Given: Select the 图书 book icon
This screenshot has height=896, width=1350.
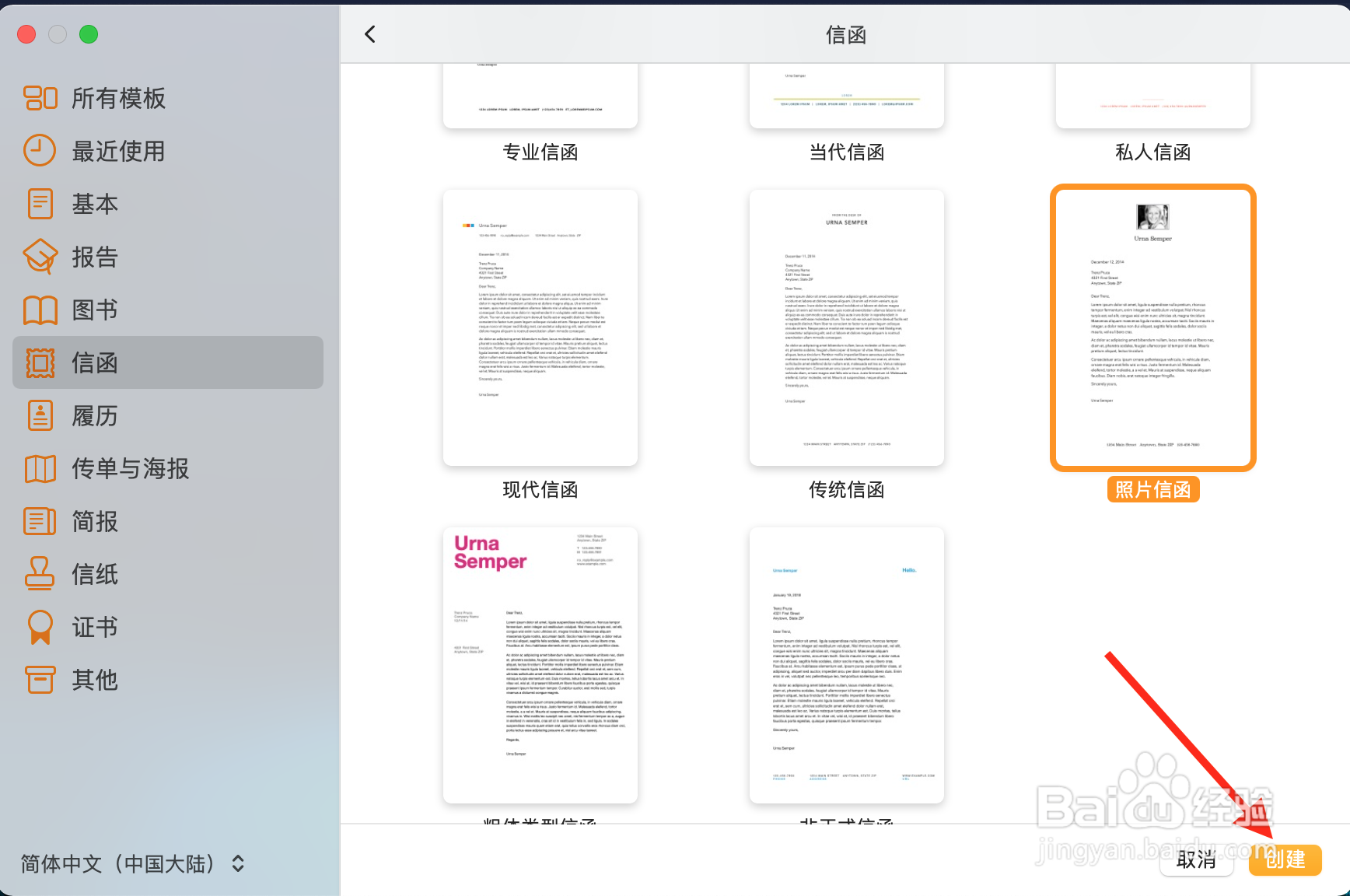Looking at the screenshot, I should click(40, 310).
